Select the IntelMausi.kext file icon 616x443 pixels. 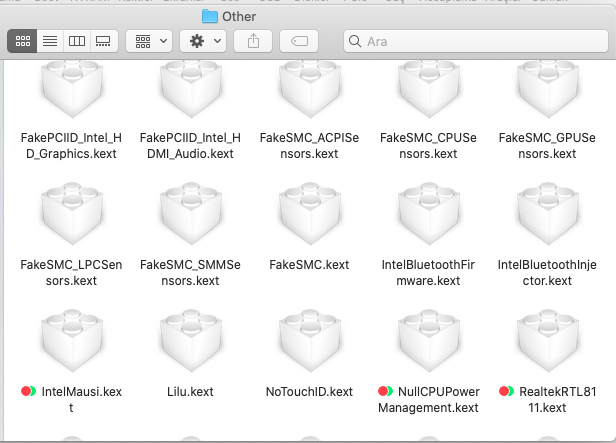pyautogui.click(x=70, y=341)
